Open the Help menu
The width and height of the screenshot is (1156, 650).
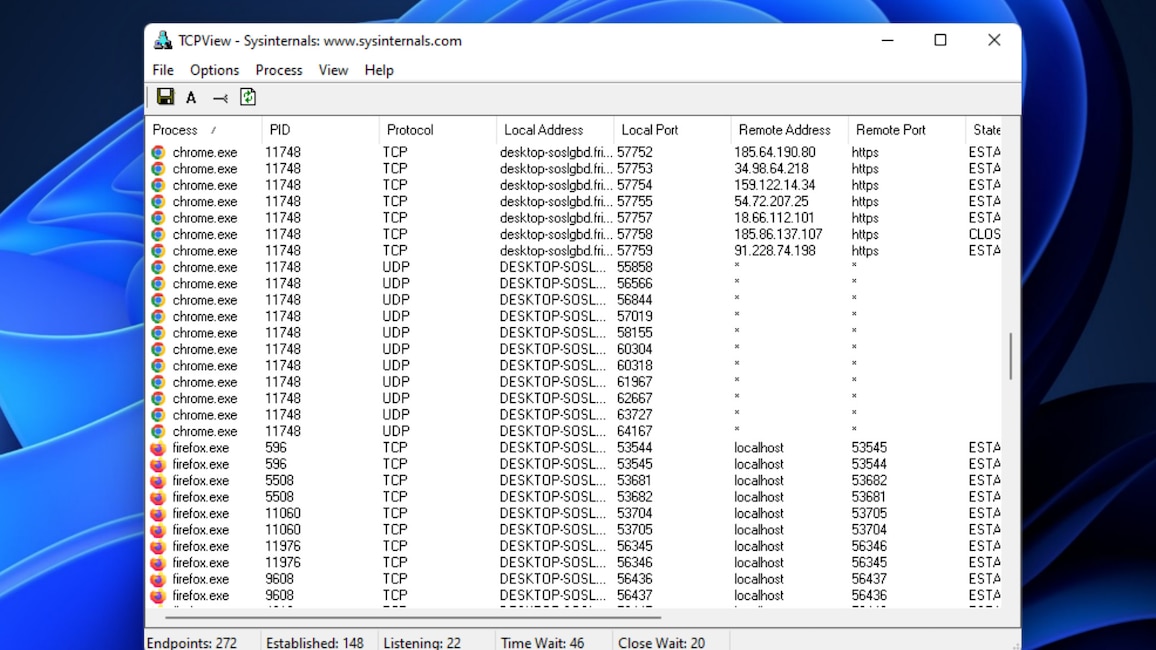point(378,70)
